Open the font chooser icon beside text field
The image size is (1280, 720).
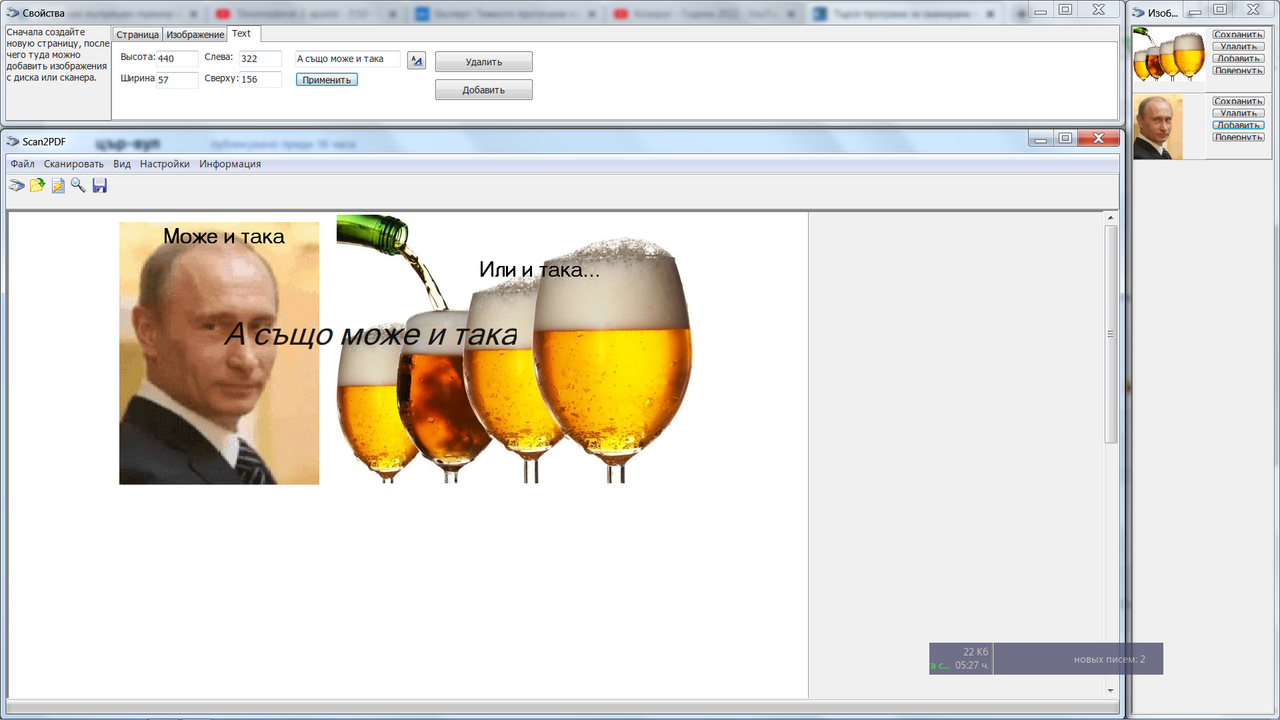(417, 61)
